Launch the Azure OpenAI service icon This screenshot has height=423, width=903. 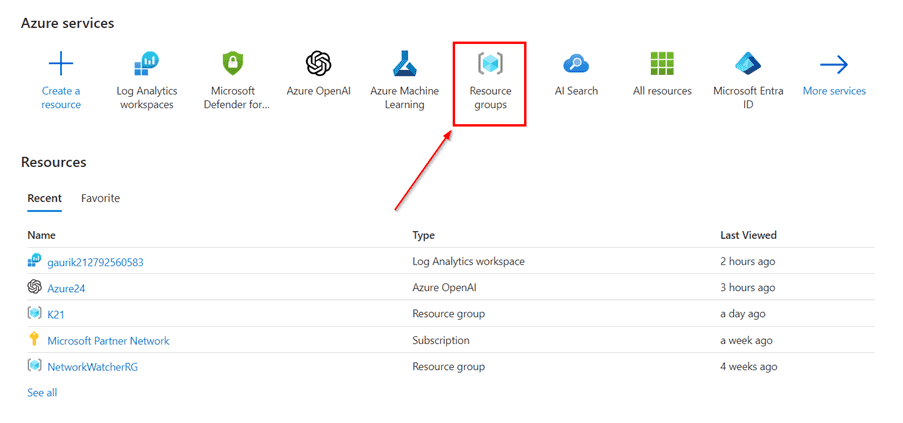click(x=318, y=65)
